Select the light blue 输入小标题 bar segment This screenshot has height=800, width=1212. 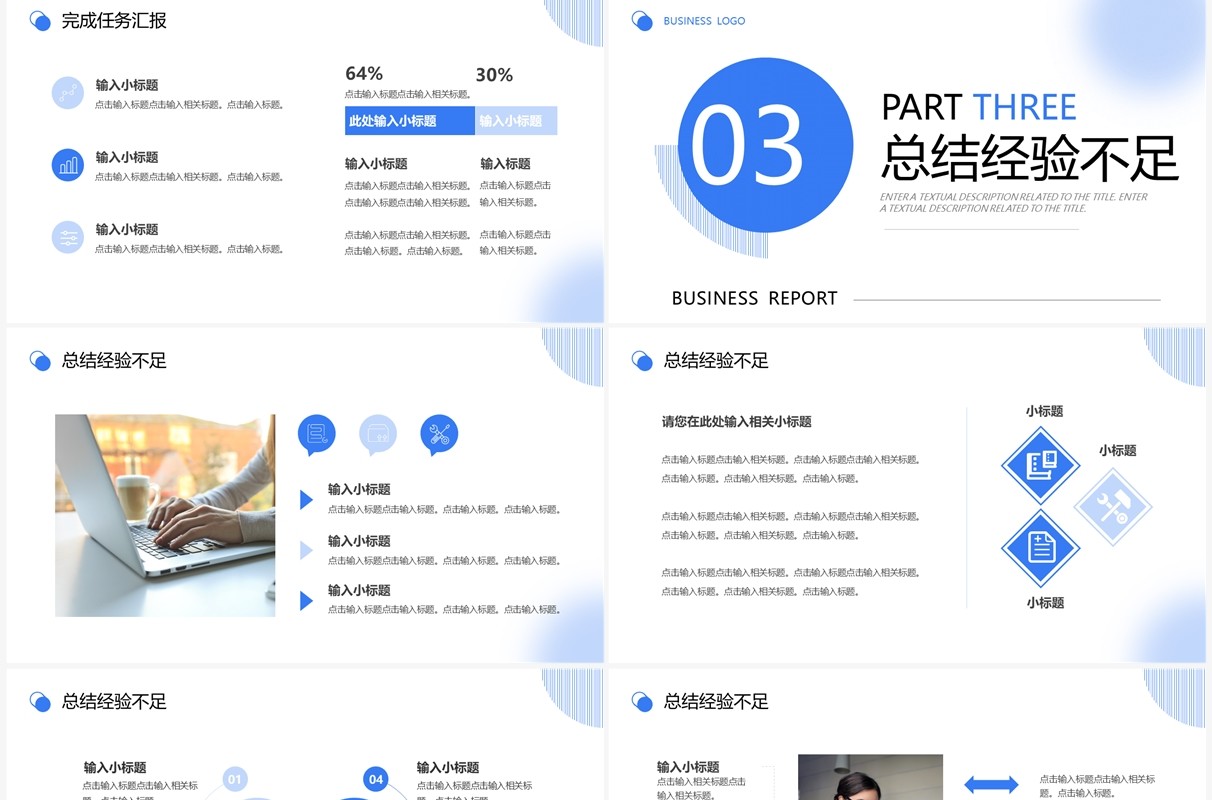tap(516, 121)
